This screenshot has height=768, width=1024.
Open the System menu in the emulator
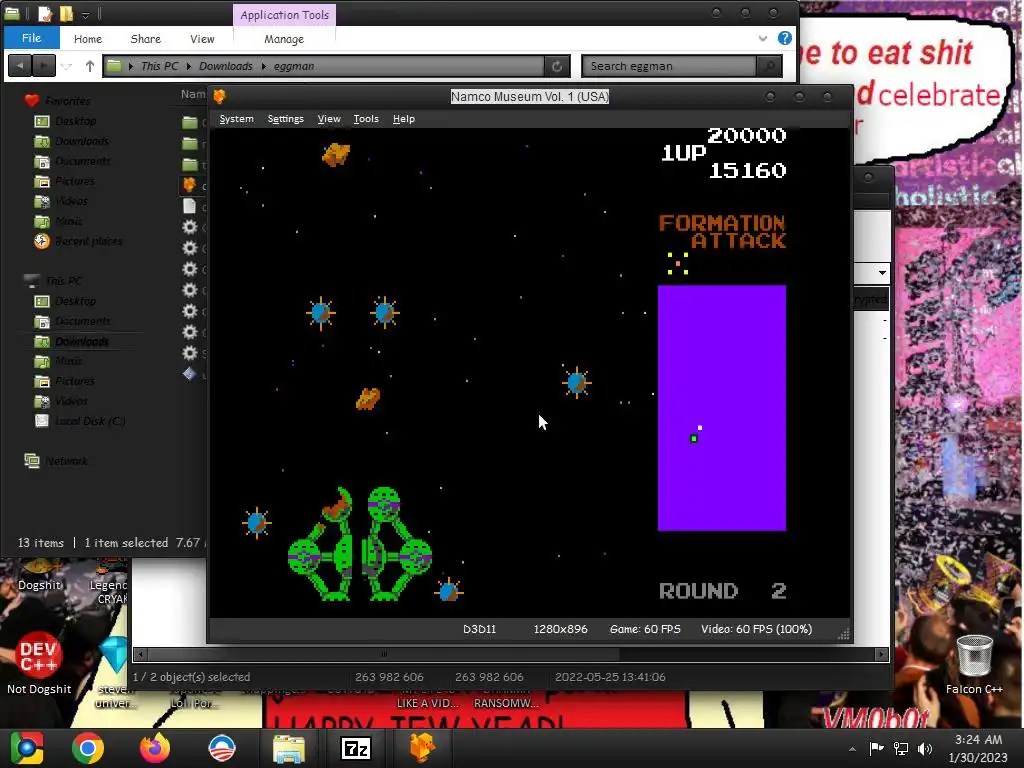(236, 119)
